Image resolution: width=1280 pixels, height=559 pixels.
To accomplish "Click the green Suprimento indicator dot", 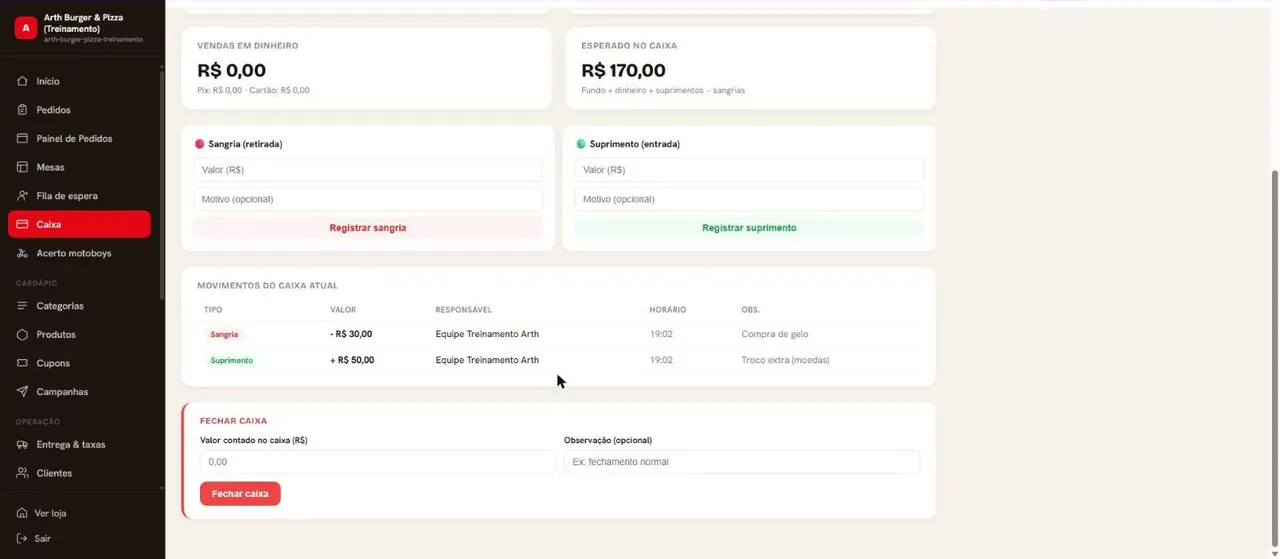I will [x=581, y=144].
